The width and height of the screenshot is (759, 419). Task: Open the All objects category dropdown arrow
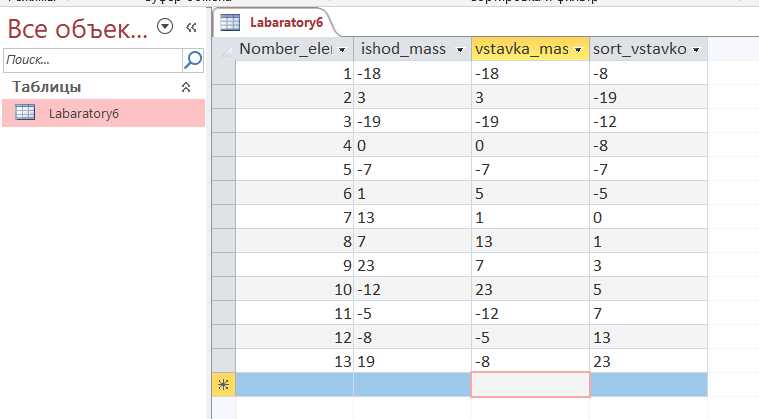tap(165, 26)
